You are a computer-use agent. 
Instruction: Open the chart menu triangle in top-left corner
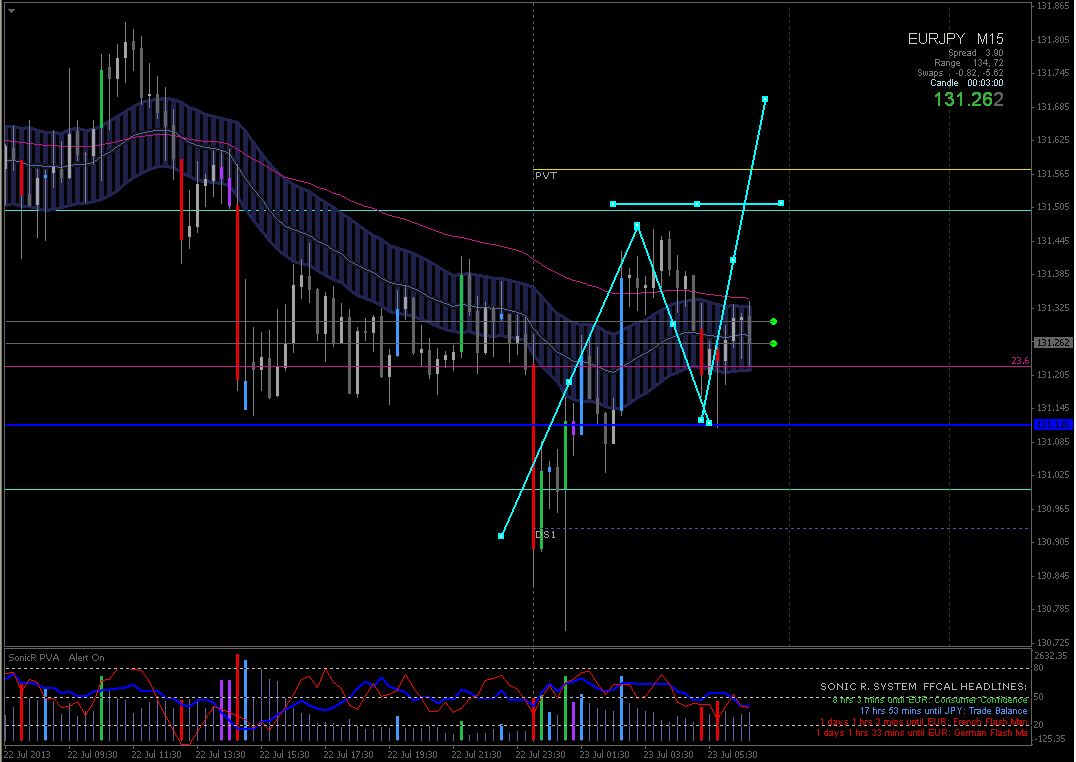(x=11, y=10)
